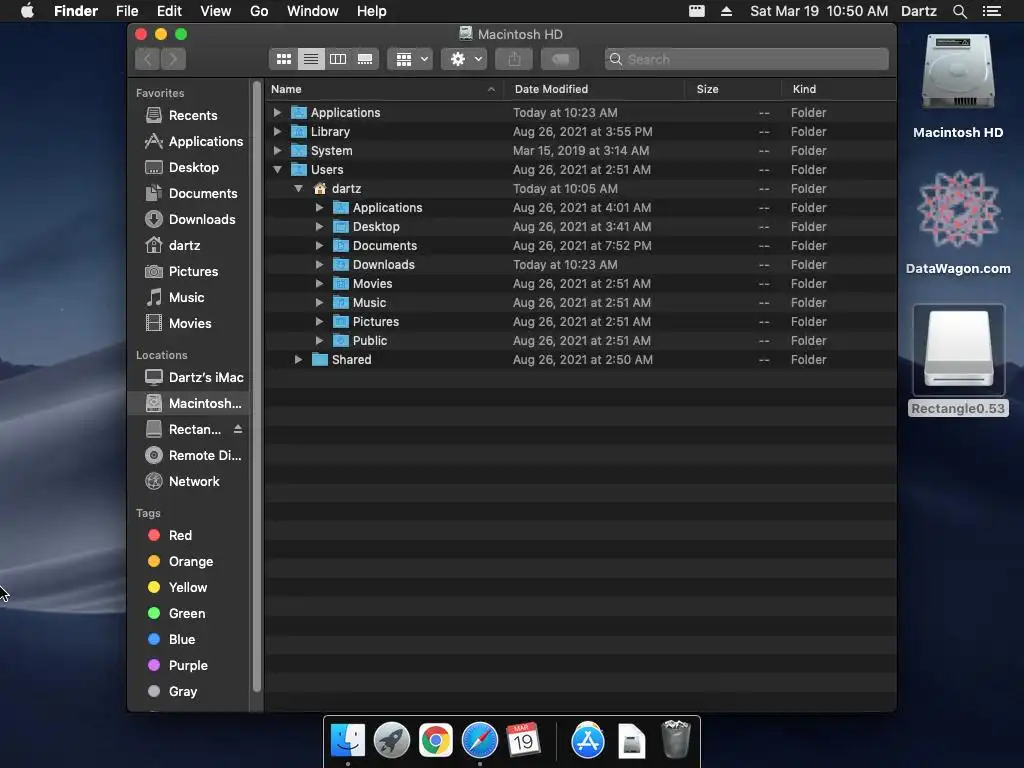Collapse the dartz home folder
This screenshot has width=1024, height=768.
298,189
